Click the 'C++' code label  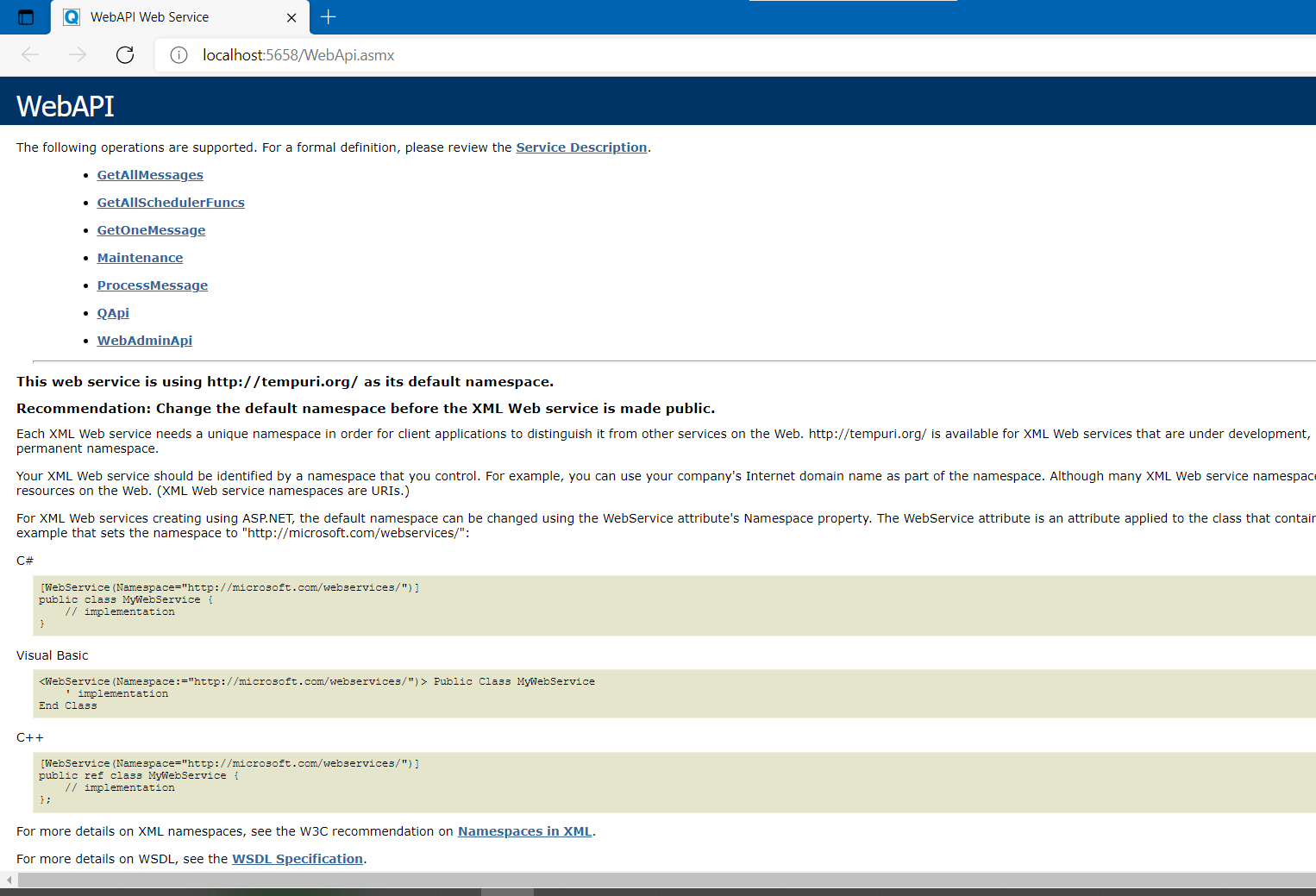30,737
